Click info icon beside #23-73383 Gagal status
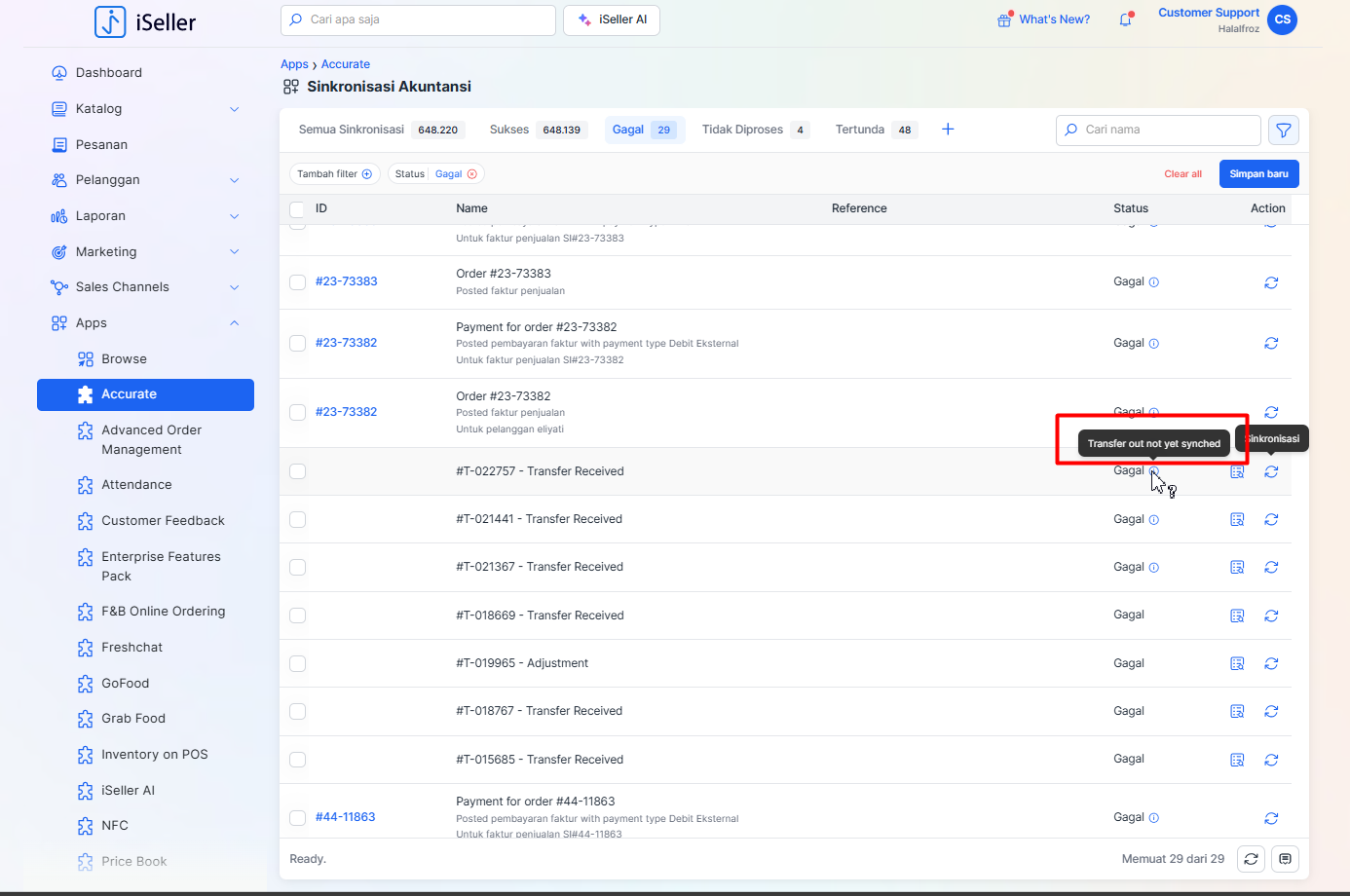 (1154, 282)
